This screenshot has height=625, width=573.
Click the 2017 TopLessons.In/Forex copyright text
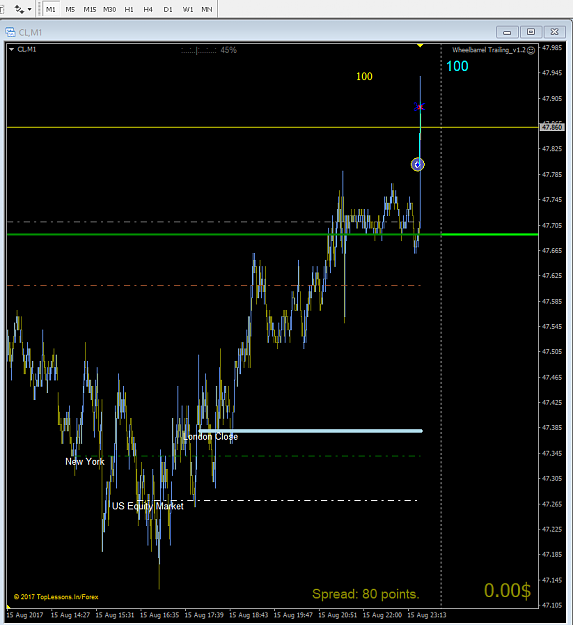(x=56, y=597)
